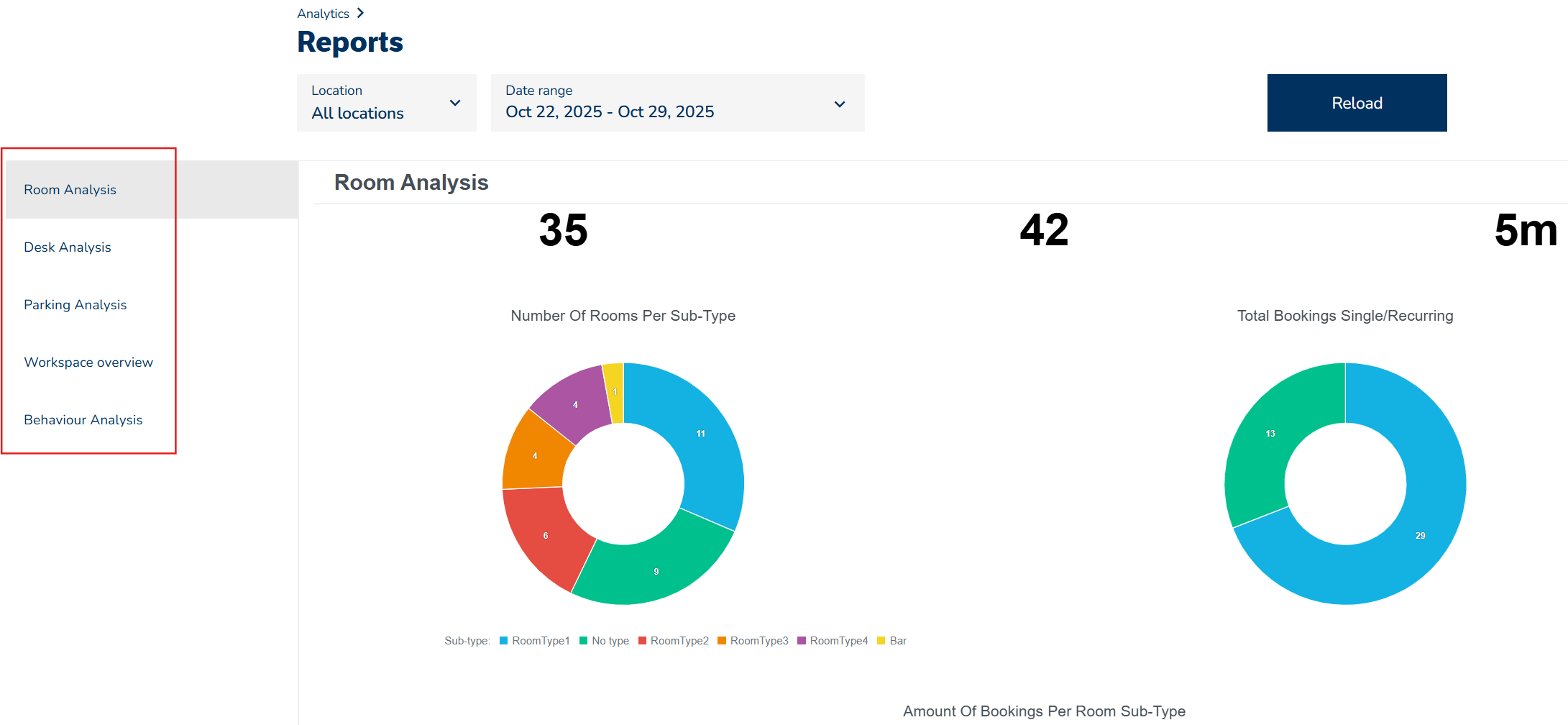1568x725 pixels.
Task: Click the Analytics breadcrumb chevron icon
Action: point(360,13)
